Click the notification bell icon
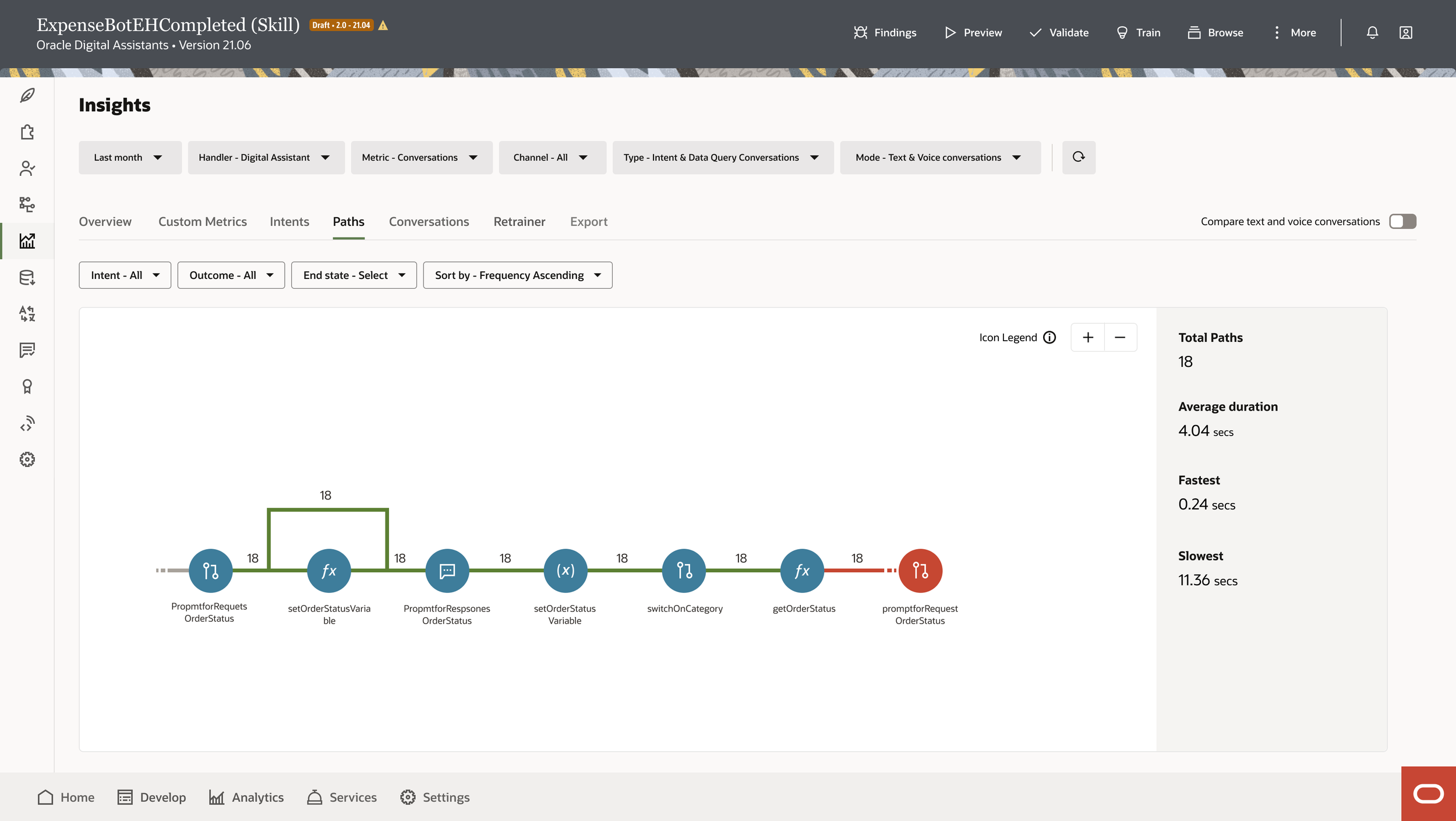 tap(1372, 33)
